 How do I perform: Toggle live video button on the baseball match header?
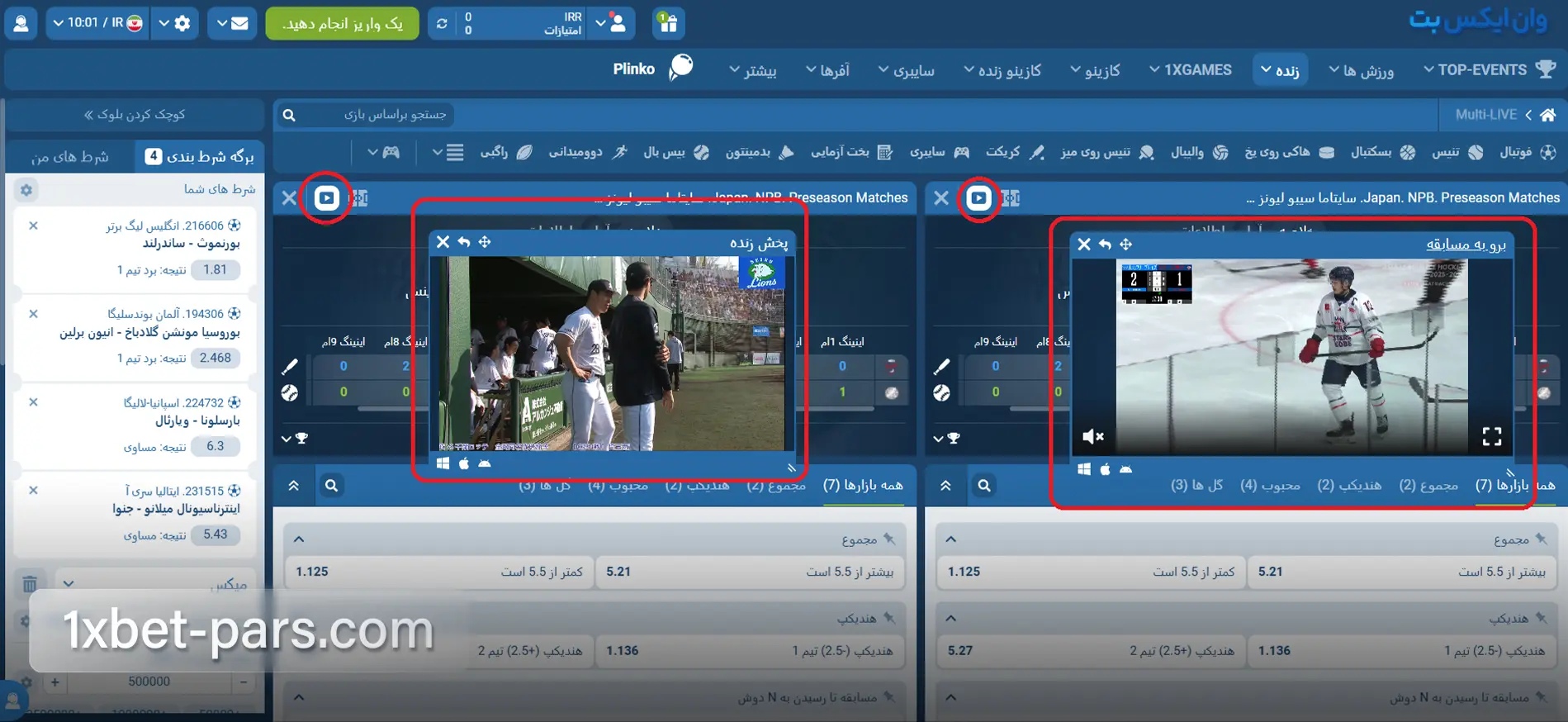326,198
